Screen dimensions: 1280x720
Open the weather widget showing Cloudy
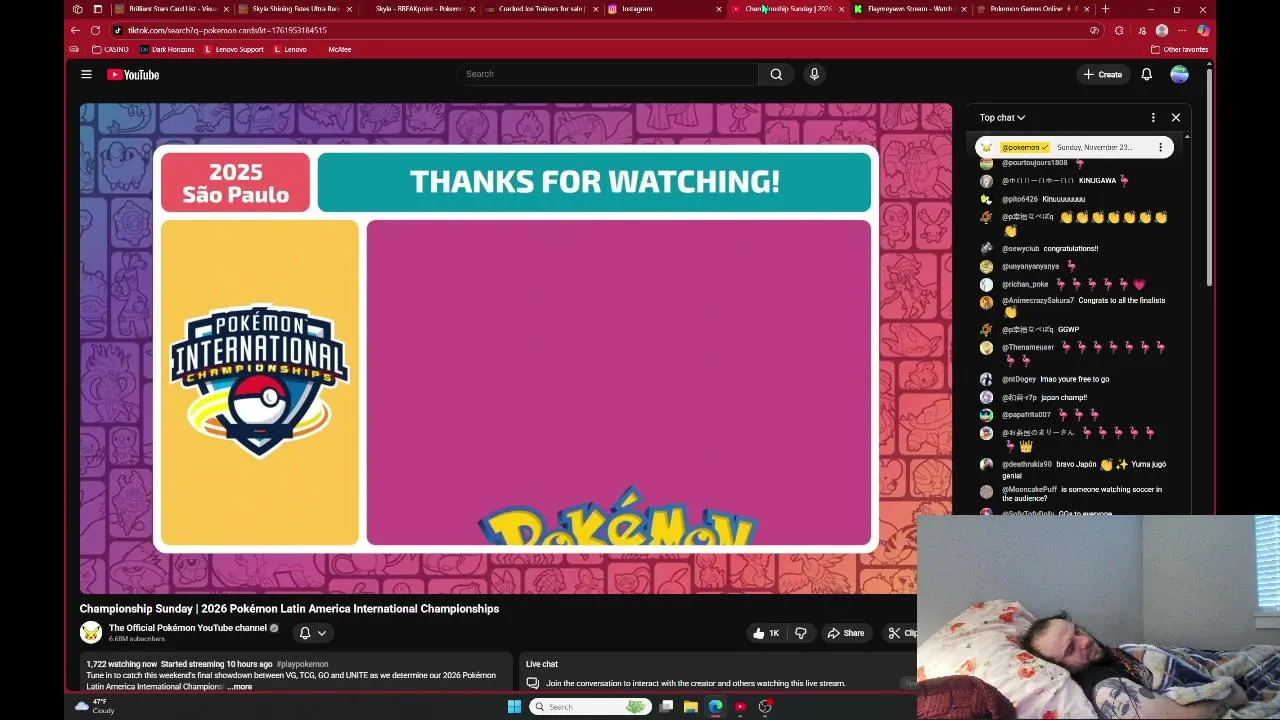pyautogui.click(x=94, y=707)
